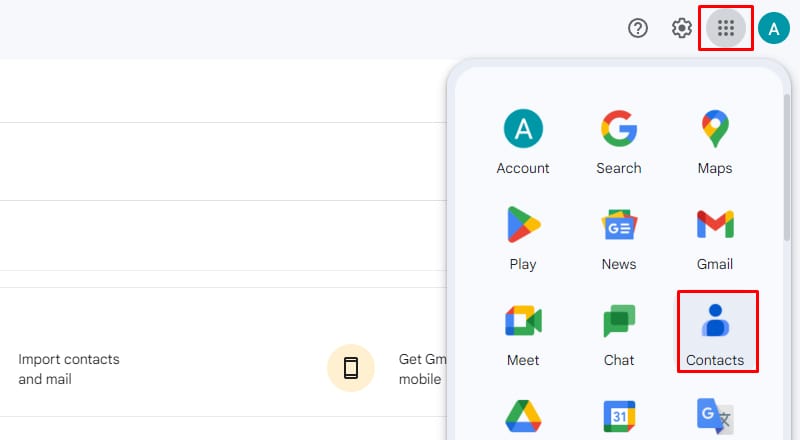Click the mobile phone icon
The image size is (800, 440).
[351, 368]
